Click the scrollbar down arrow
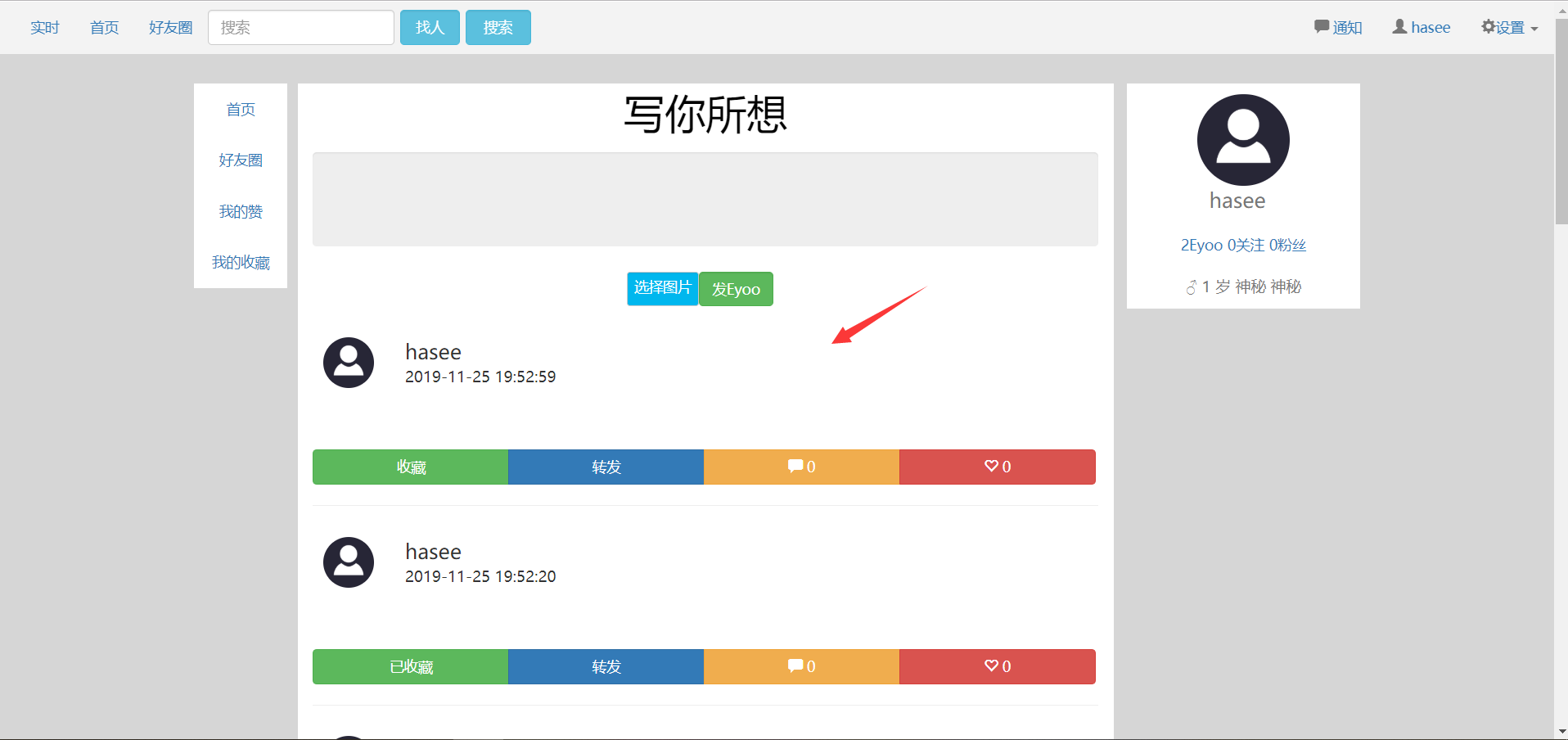 tap(1561, 731)
